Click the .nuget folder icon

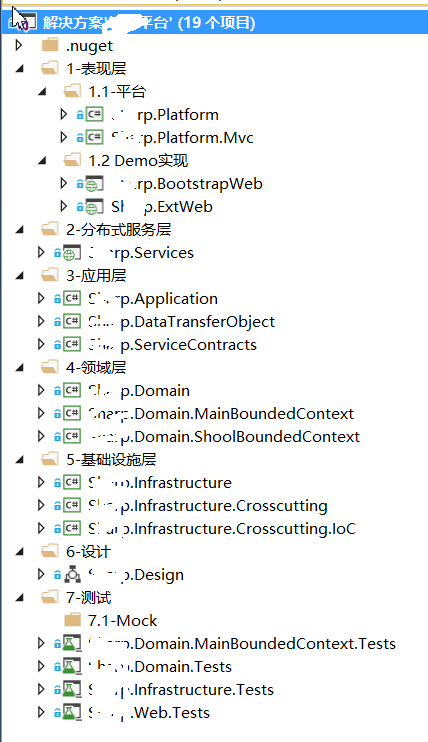tap(49, 45)
